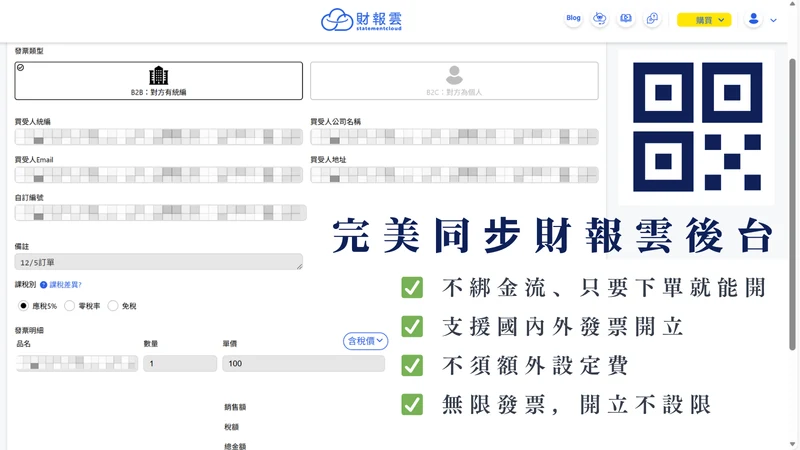Click the 數量 field showing 1
The width and height of the screenshot is (800, 450).
(x=180, y=363)
